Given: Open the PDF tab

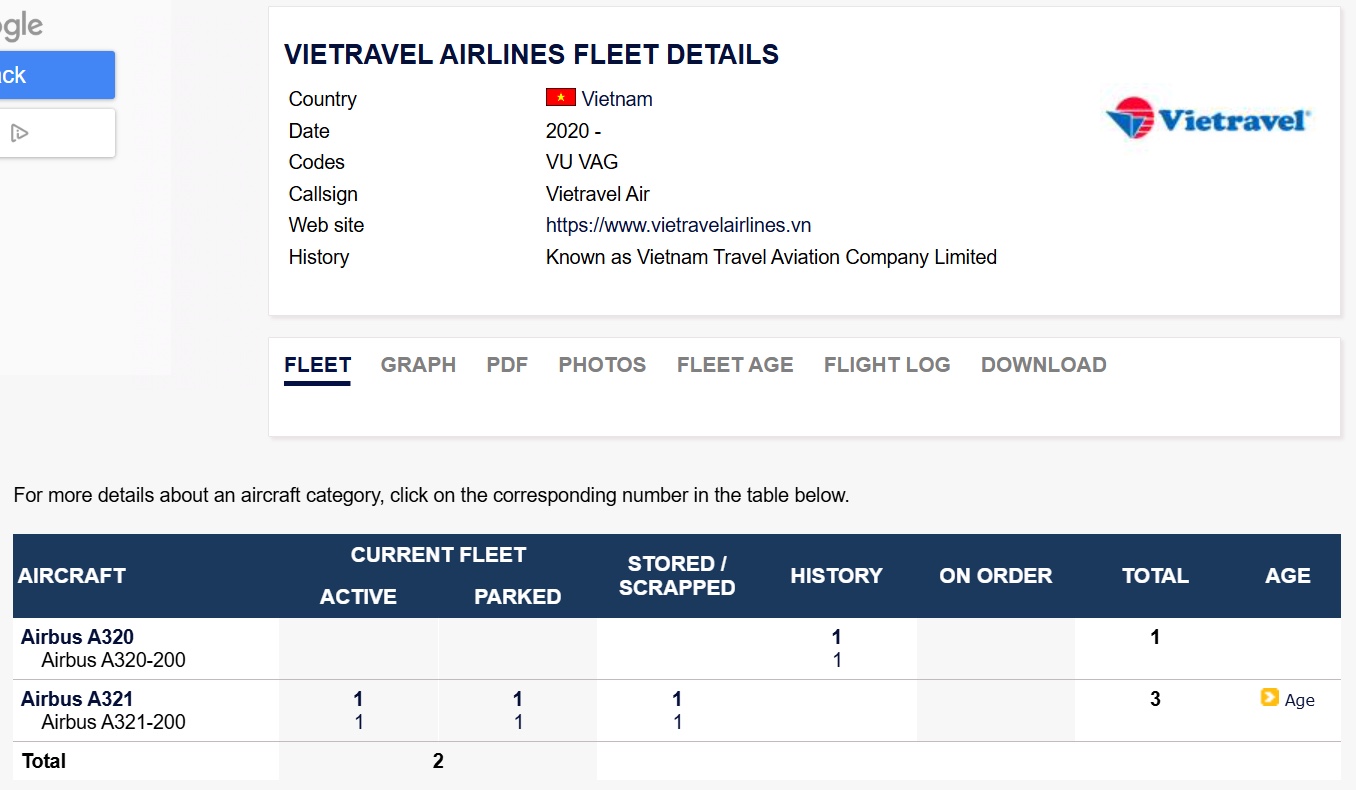Looking at the screenshot, I should (x=507, y=365).
